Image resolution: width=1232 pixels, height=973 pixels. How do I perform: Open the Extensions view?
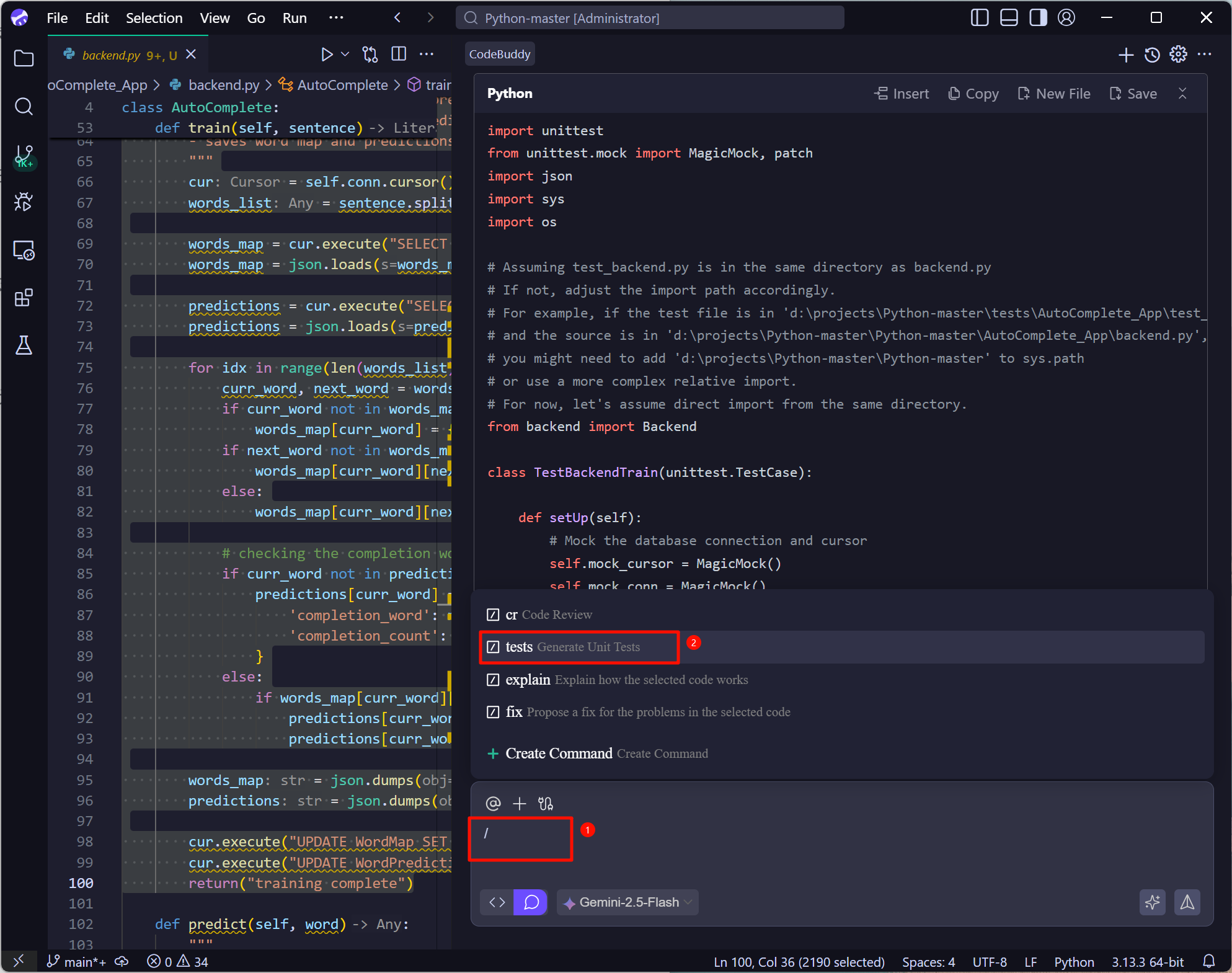pos(24,298)
